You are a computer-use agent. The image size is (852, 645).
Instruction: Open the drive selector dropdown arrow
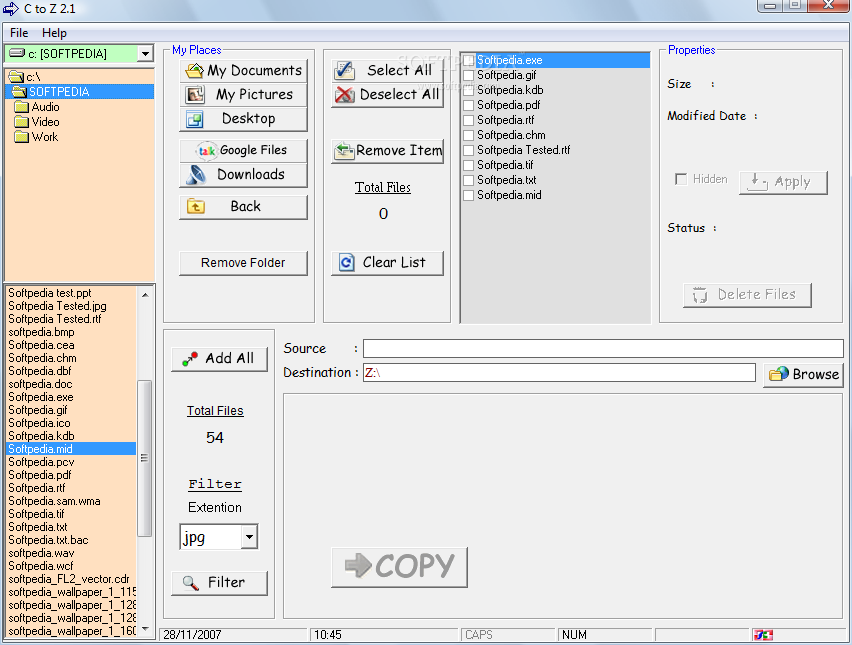(x=145, y=54)
